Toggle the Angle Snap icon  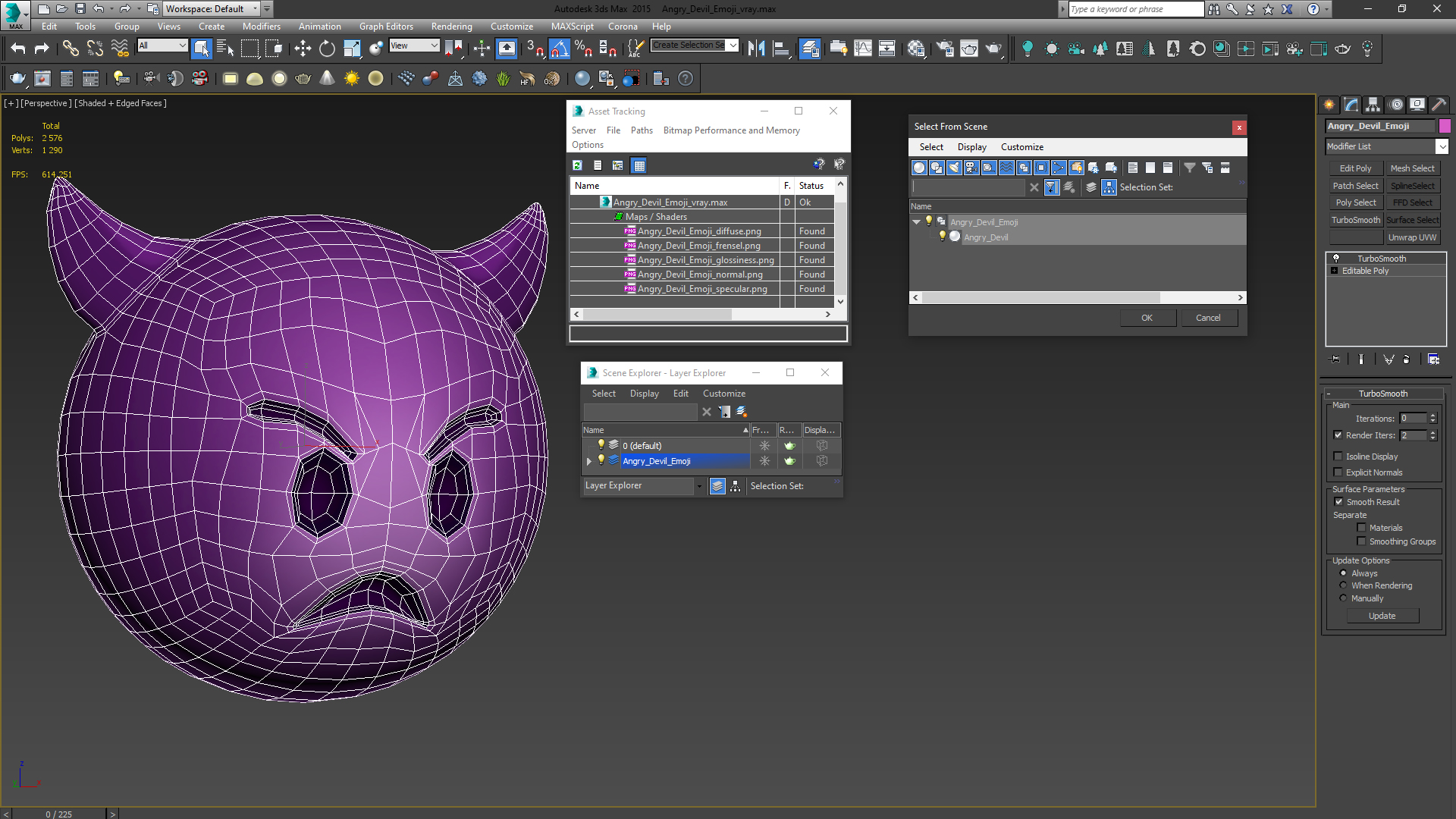tap(559, 49)
